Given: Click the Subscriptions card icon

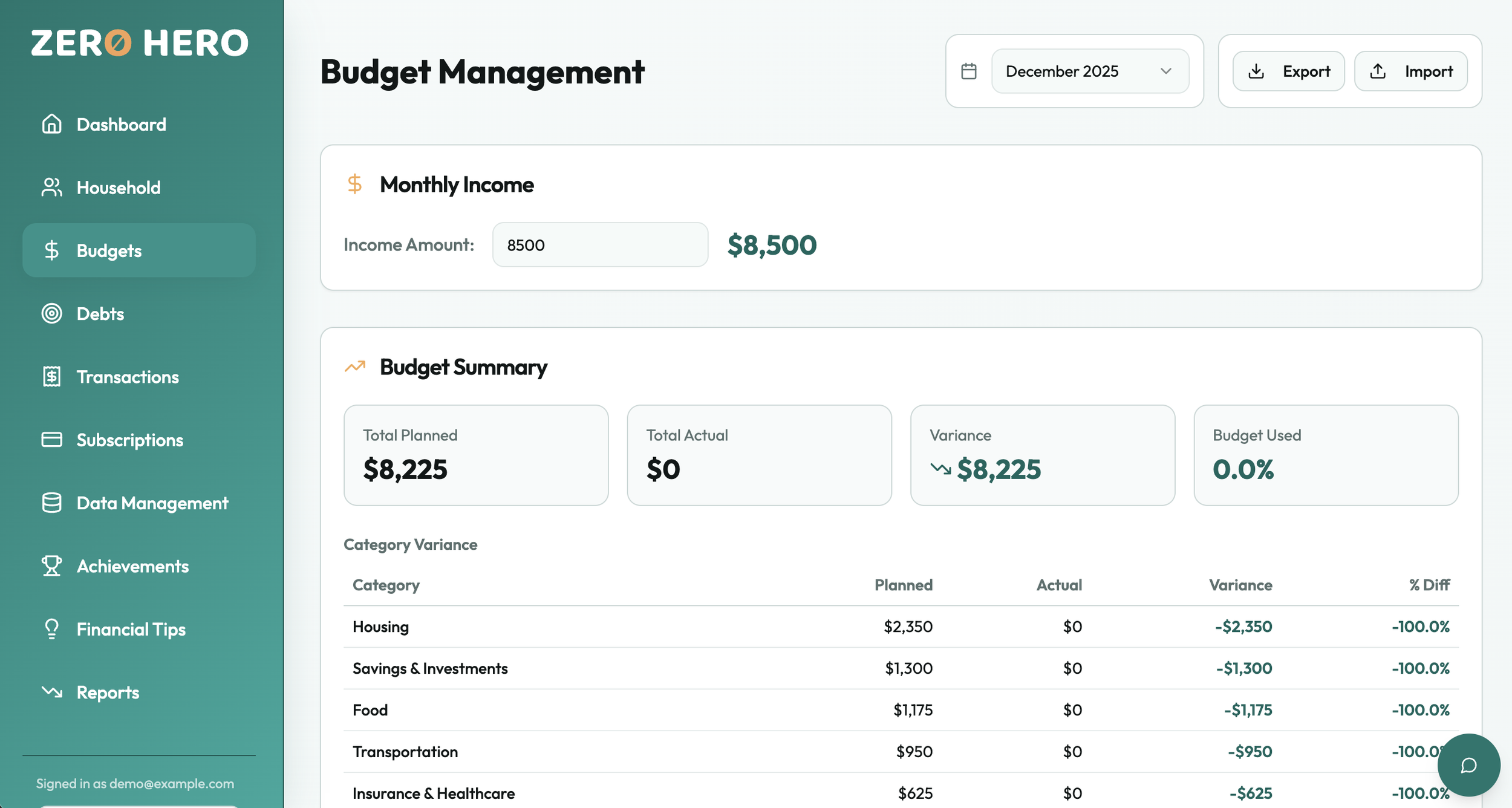Looking at the screenshot, I should (51, 440).
